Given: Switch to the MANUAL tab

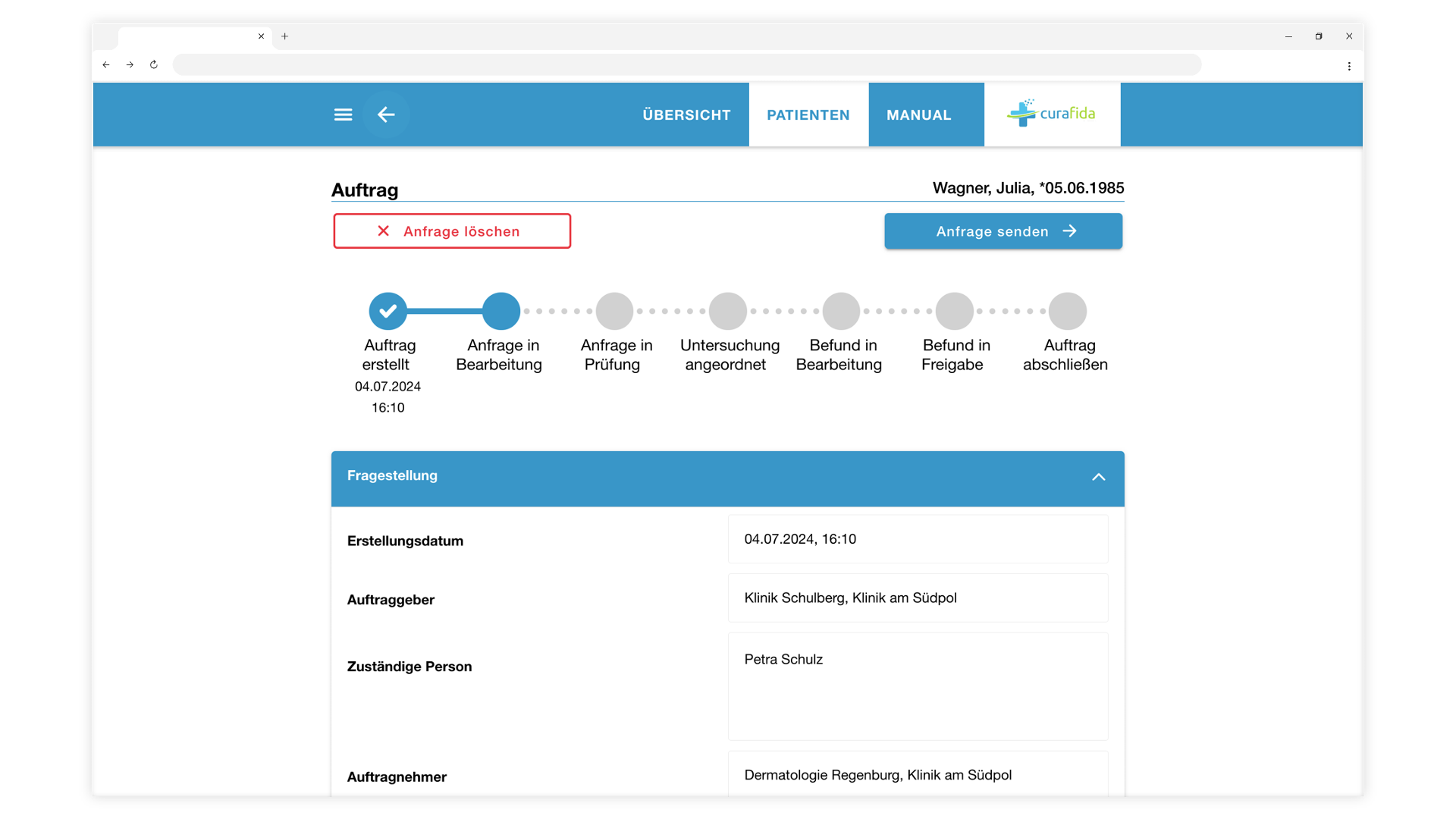Looking at the screenshot, I should [x=918, y=115].
